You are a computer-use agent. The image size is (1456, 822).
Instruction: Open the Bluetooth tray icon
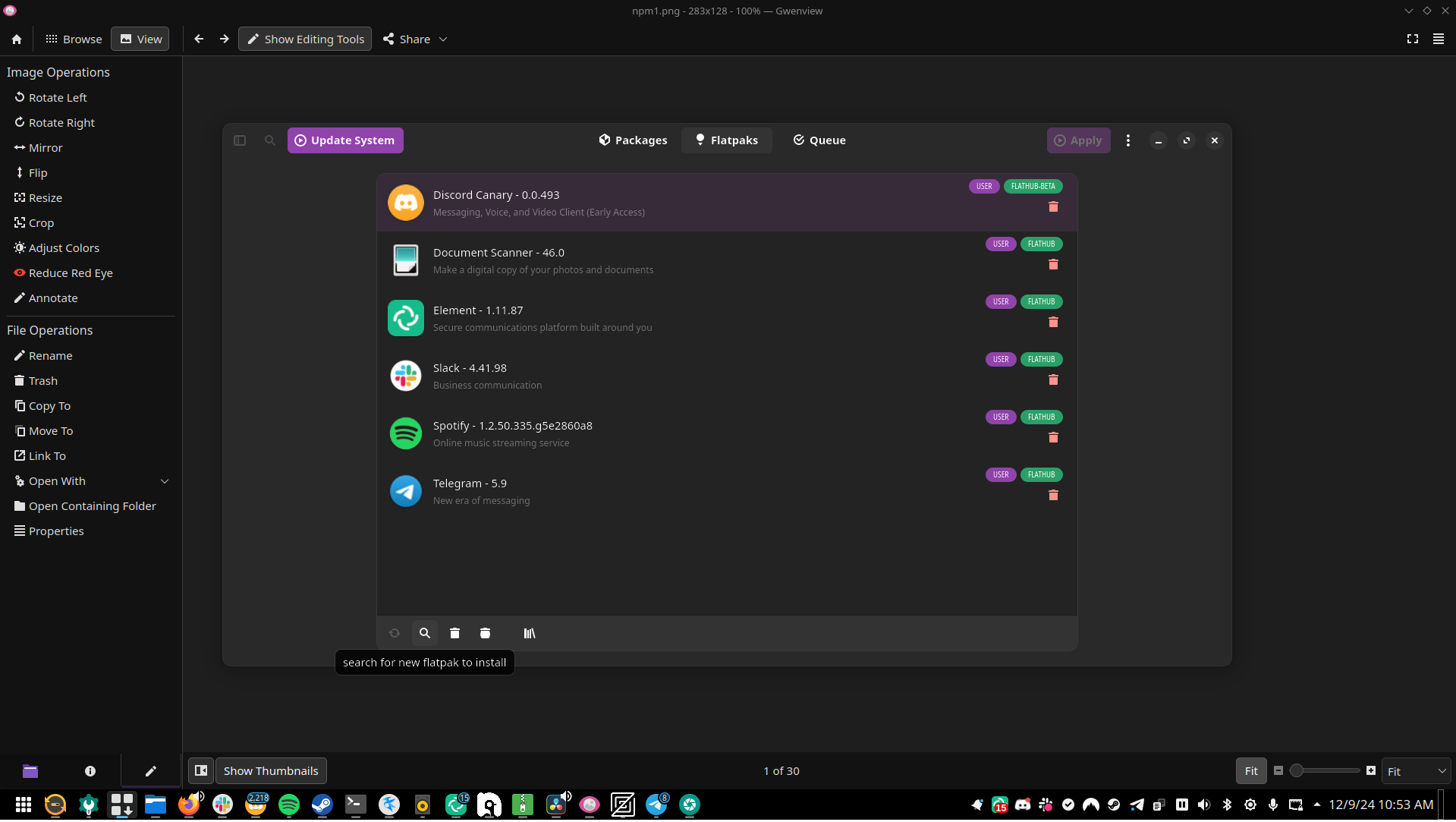pyautogui.click(x=1227, y=805)
